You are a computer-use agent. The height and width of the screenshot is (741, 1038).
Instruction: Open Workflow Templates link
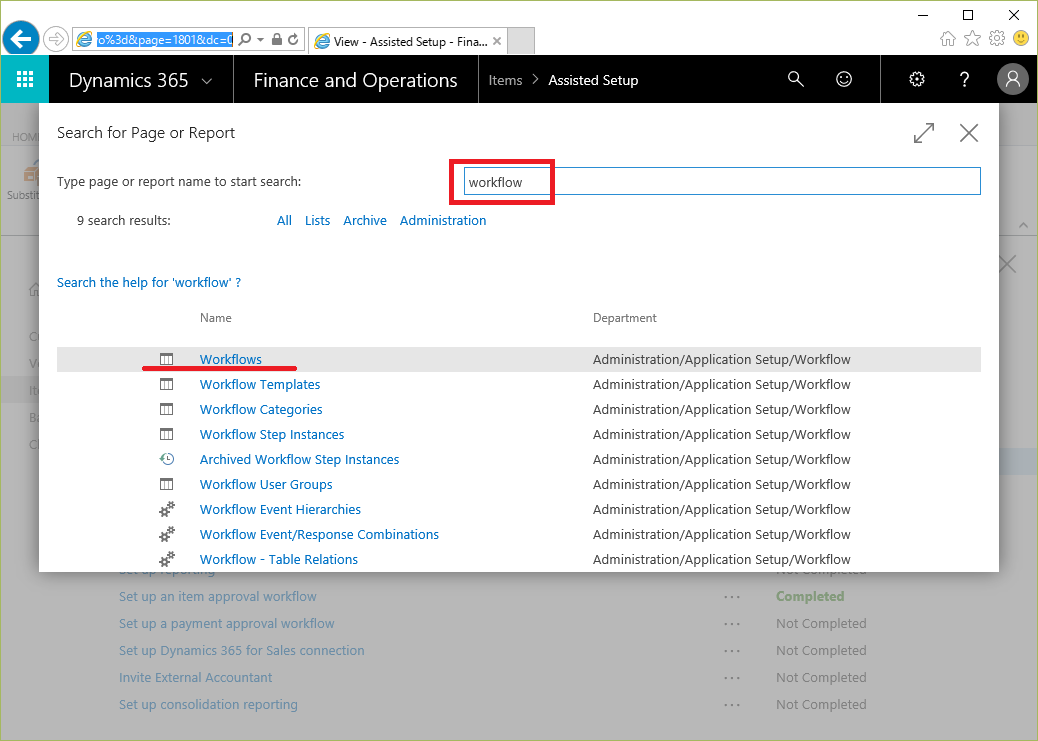coord(260,385)
